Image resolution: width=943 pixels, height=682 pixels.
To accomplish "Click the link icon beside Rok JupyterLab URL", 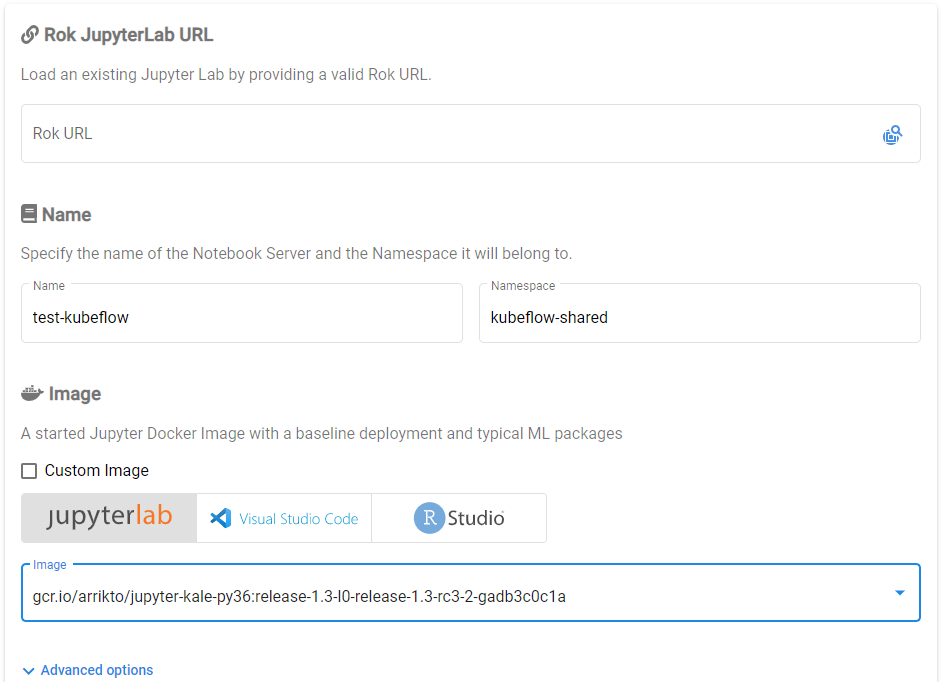I will coord(29,35).
